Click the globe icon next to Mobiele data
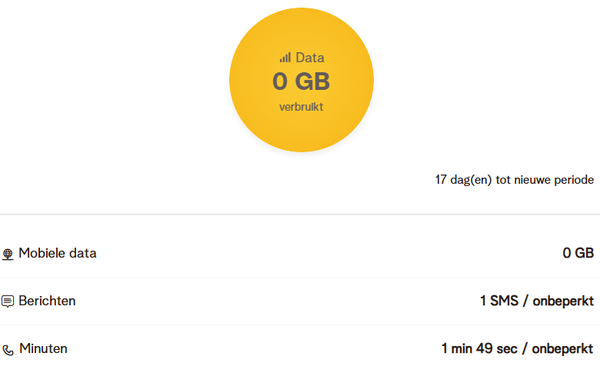Image resolution: width=600 pixels, height=366 pixels. click(8, 254)
